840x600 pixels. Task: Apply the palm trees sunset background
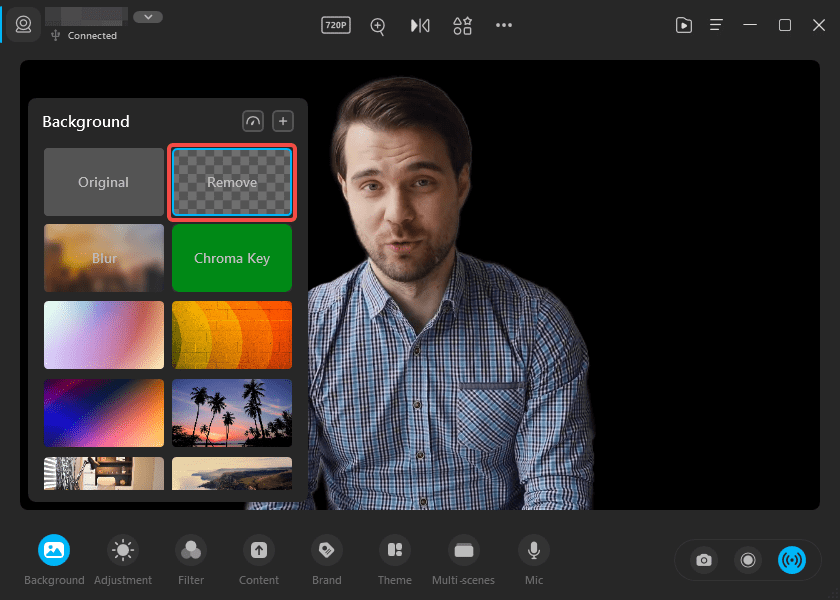[x=231, y=412]
